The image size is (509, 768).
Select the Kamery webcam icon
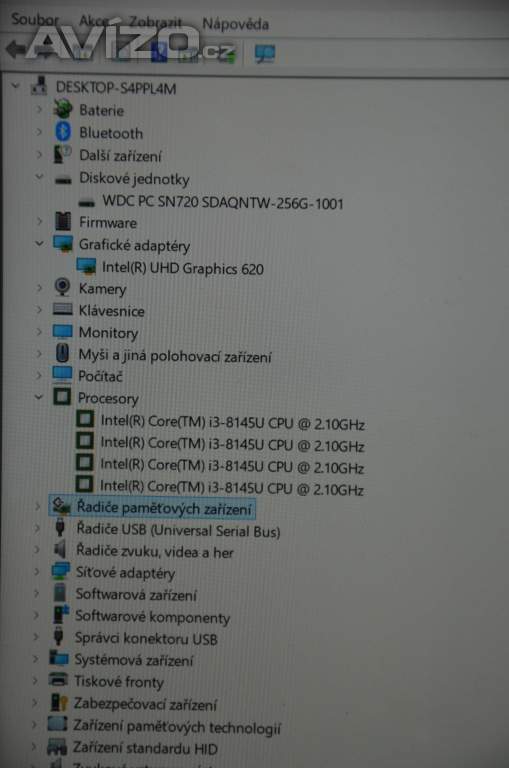(x=62, y=288)
